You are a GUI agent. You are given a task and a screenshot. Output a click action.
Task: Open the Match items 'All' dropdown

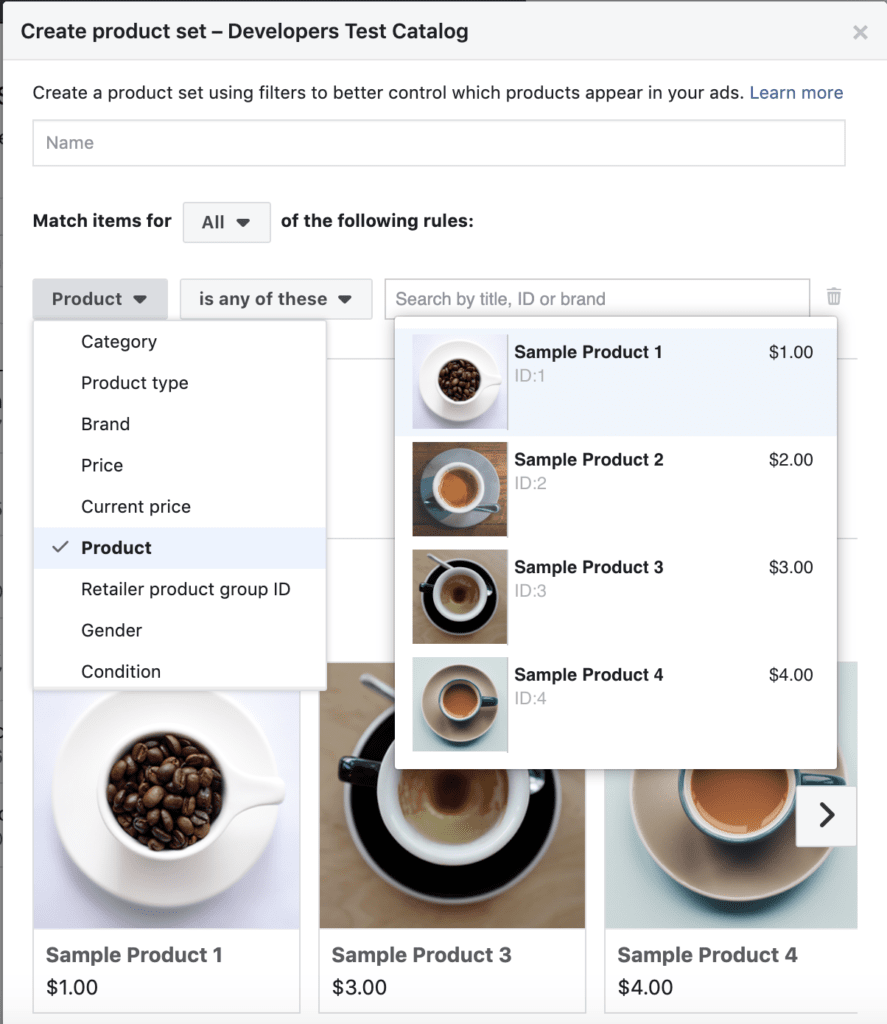[226, 222]
